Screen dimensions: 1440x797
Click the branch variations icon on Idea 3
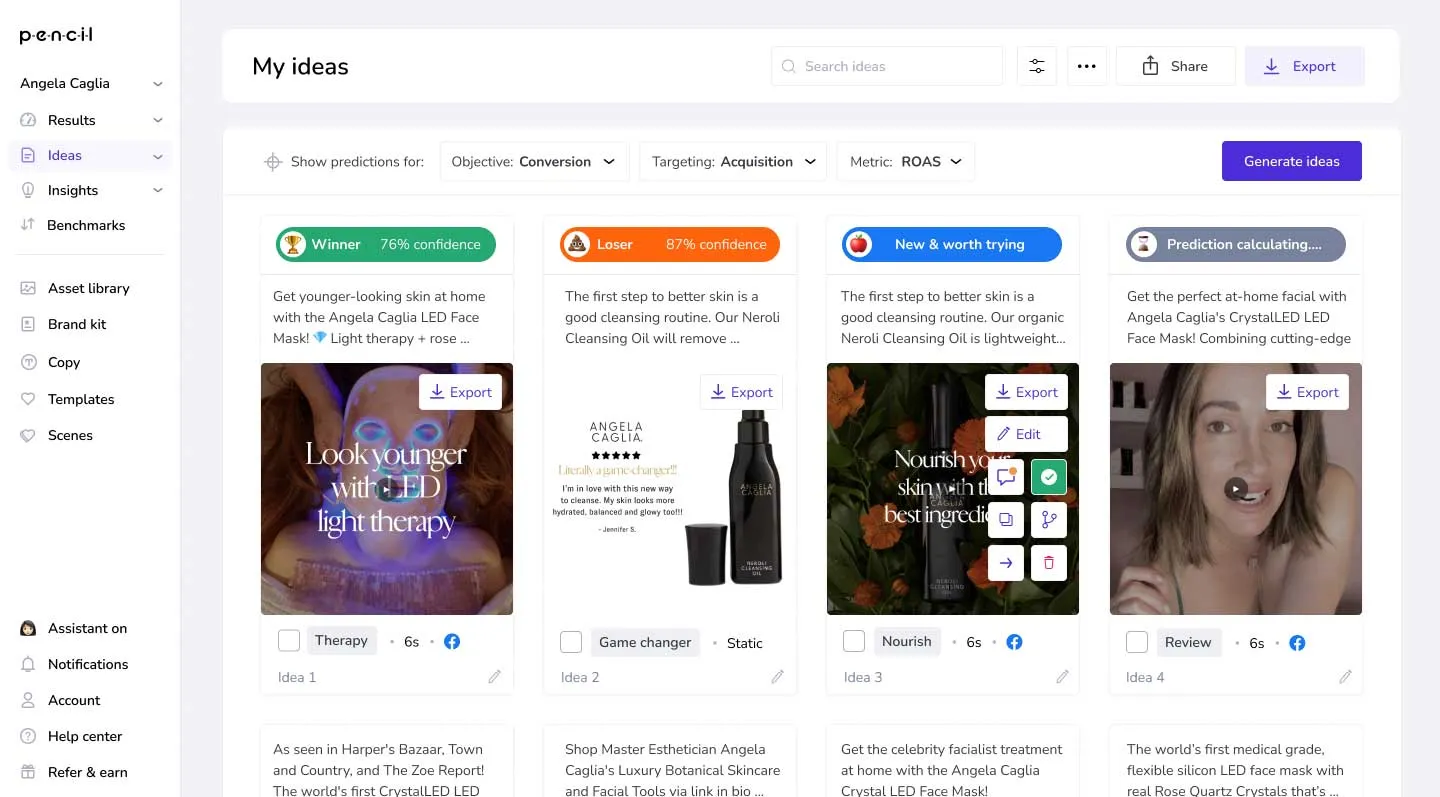pyautogui.click(x=1048, y=520)
